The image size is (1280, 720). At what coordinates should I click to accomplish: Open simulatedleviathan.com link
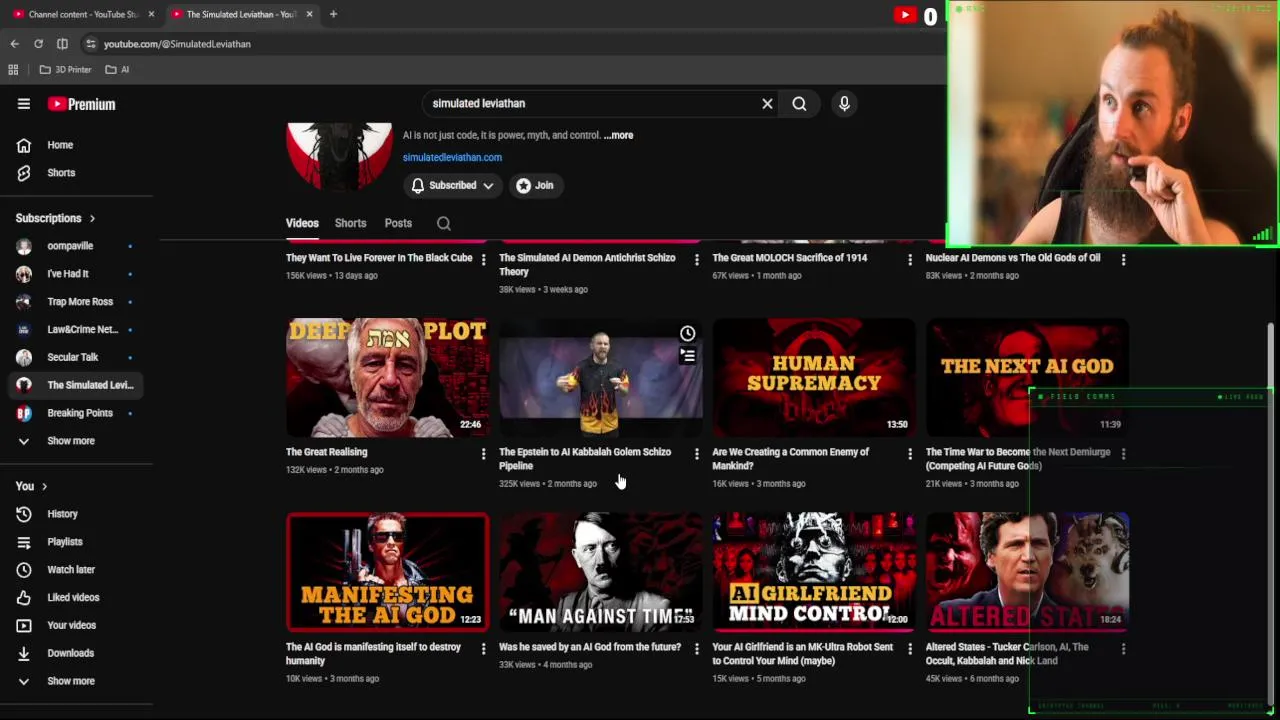click(x=452, y=157)
